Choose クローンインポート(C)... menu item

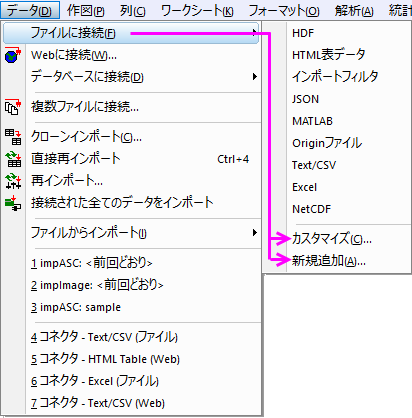click(x=131, y=137)
